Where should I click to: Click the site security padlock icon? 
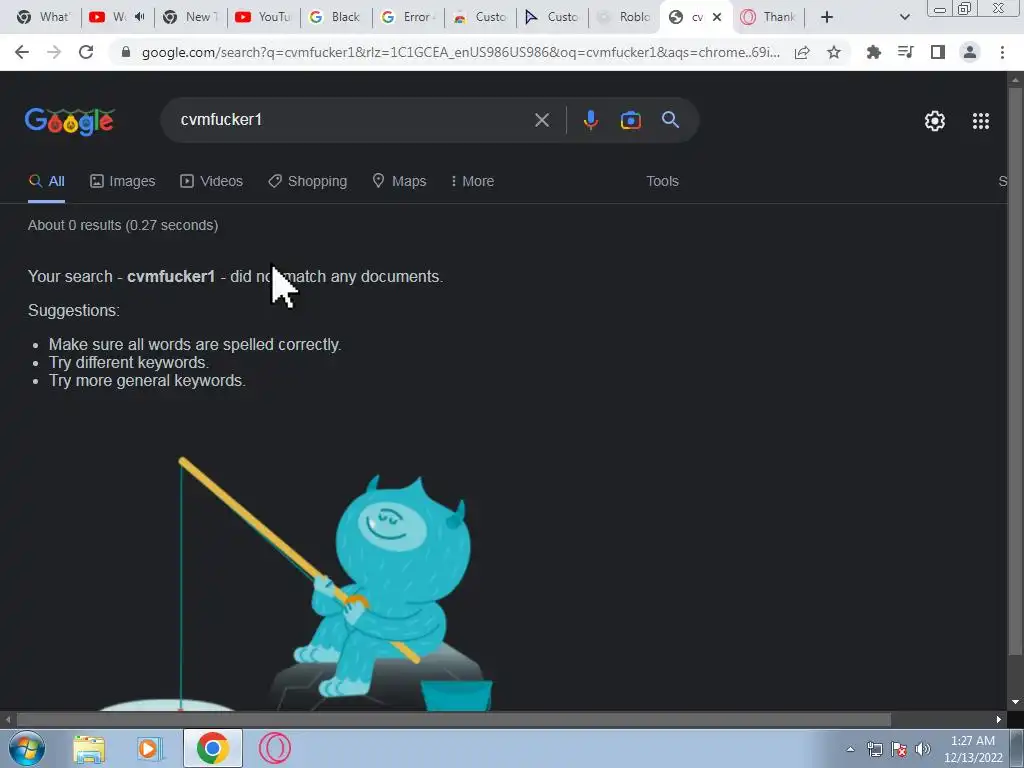pyautogui.click(x=127, y=52)
